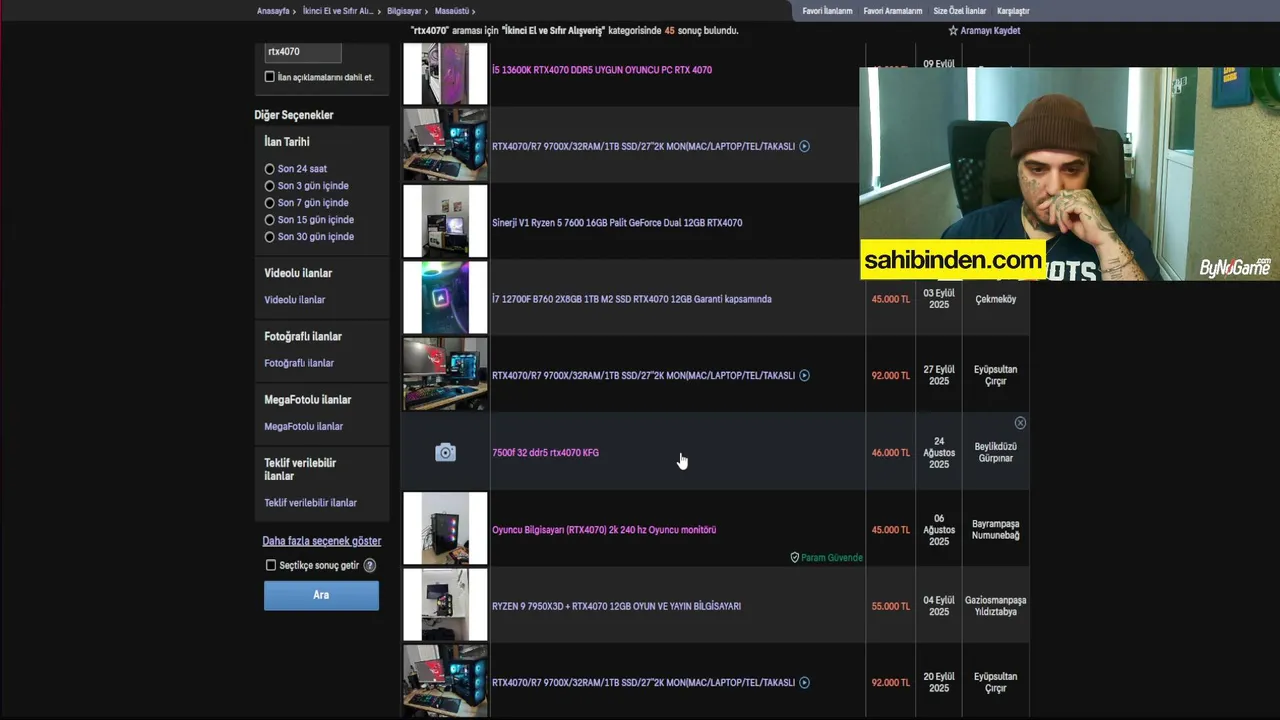1280x720 pixels.
Task: Click 'Param Güvende' label on Oyuncu Bilgisayarı listing
Action: 832,558
